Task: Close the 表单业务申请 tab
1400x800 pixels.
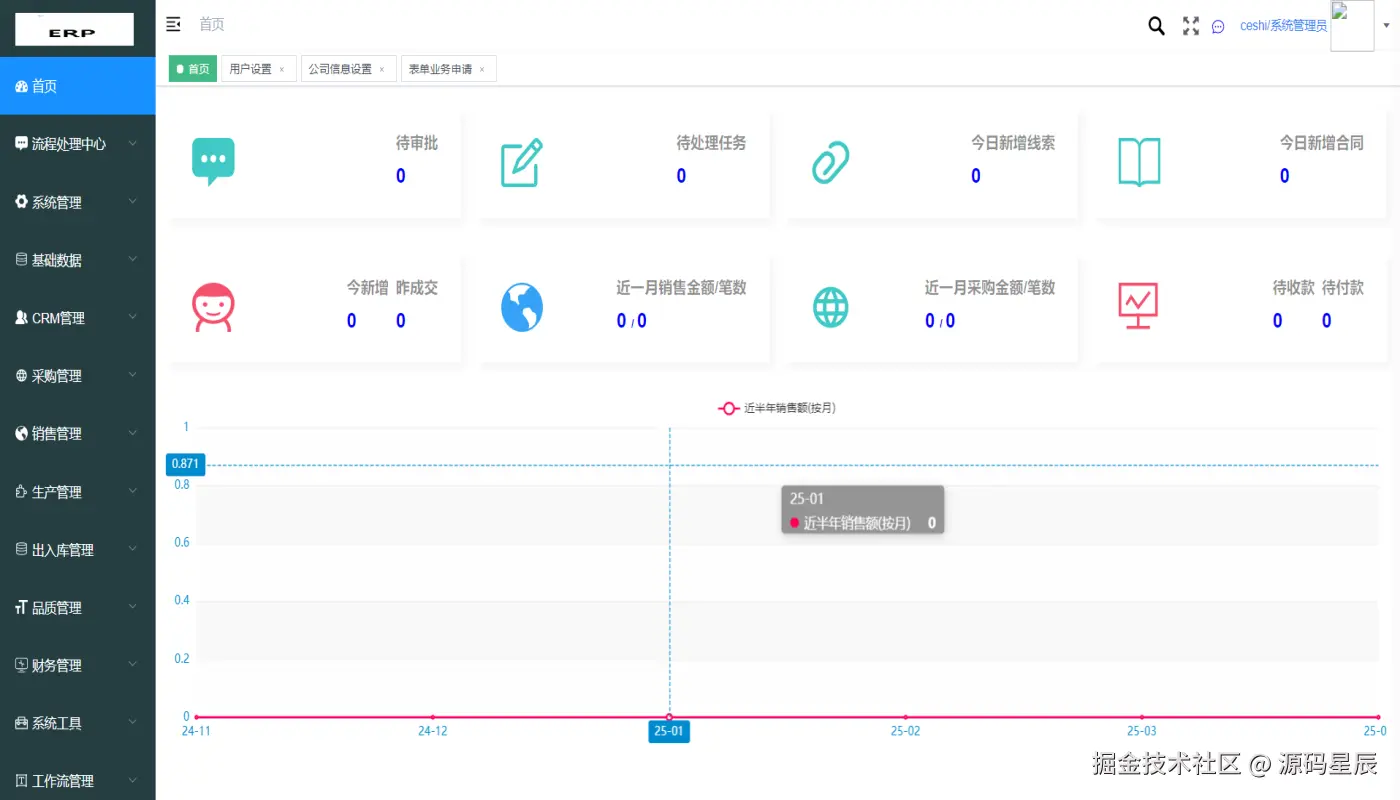Action: pos(482,70)
